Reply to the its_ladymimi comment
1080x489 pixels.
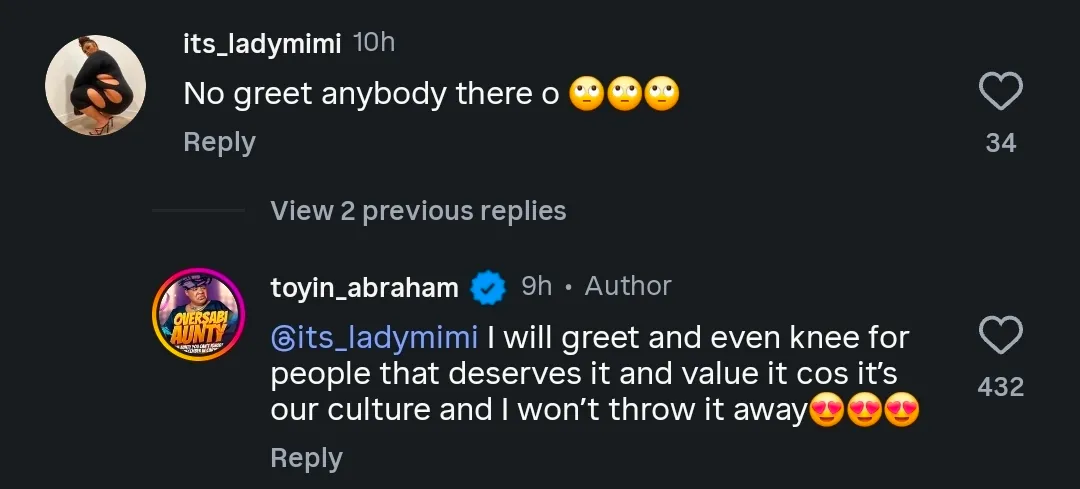(x=219, y=142)
